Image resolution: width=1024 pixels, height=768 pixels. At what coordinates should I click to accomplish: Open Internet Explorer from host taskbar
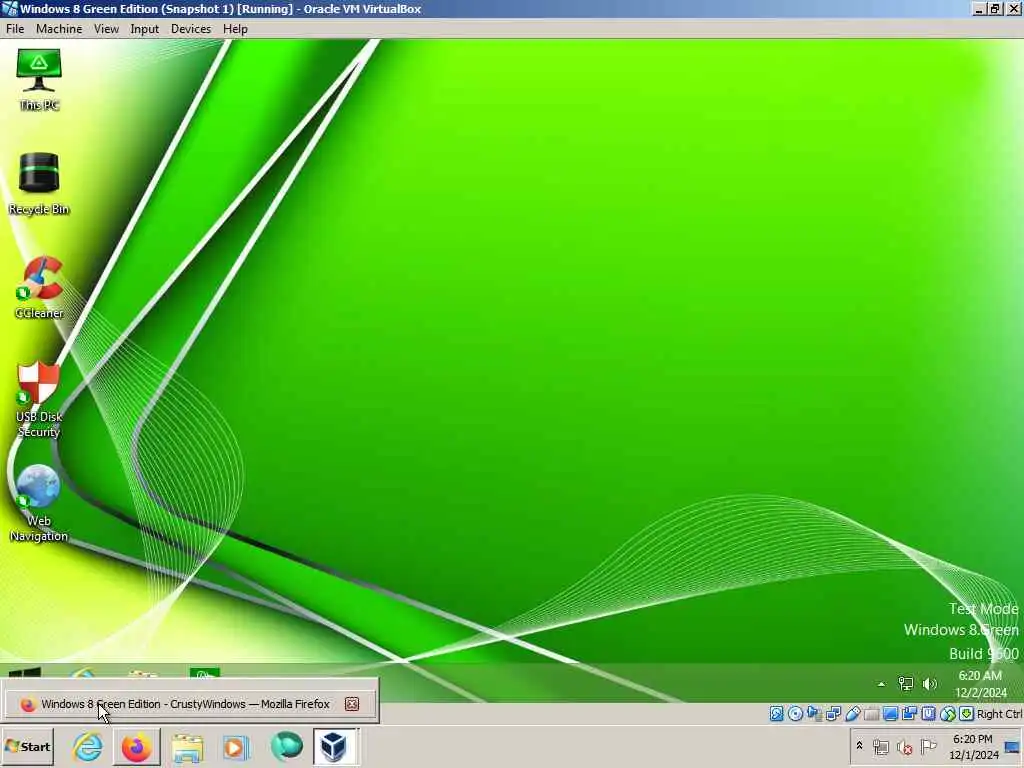pos(88,746)
